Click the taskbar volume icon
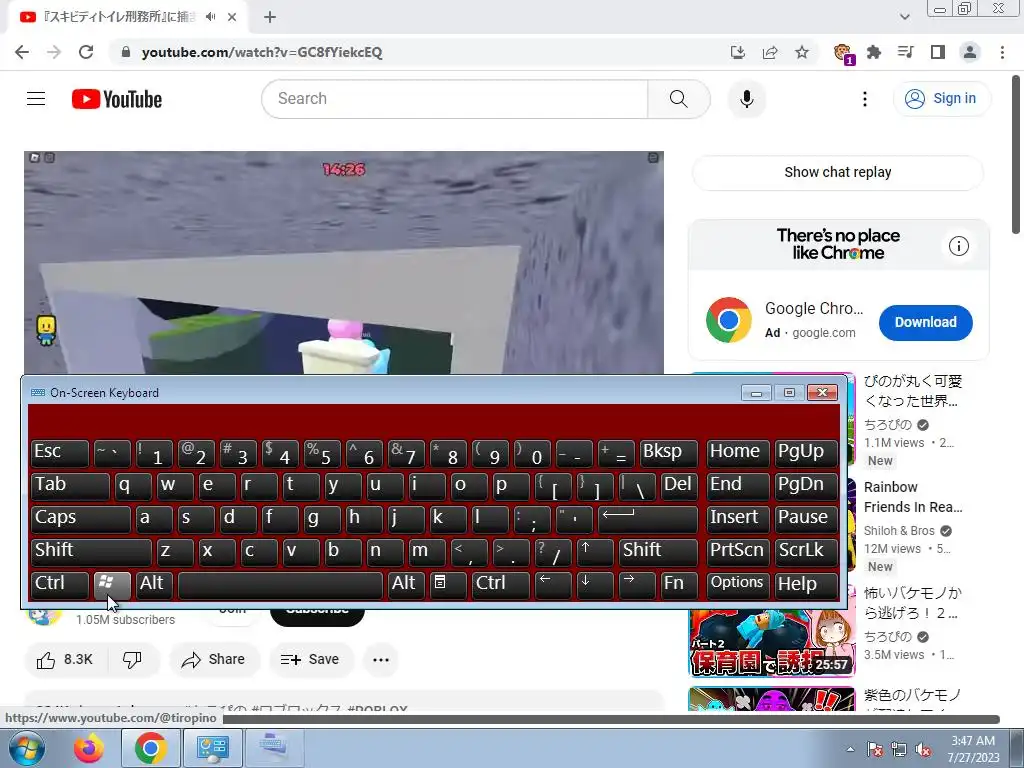Viewport: 1024px width, 768px height. [x=923, y=750]
